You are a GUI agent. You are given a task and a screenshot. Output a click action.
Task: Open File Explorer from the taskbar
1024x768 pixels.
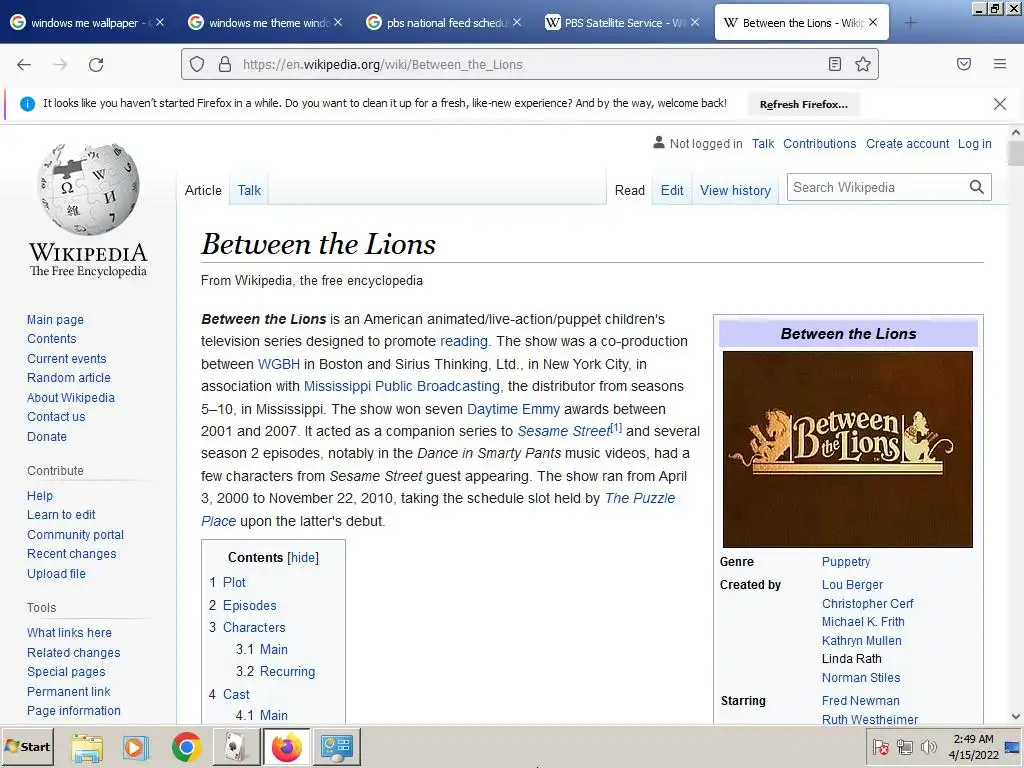[87, 747]
